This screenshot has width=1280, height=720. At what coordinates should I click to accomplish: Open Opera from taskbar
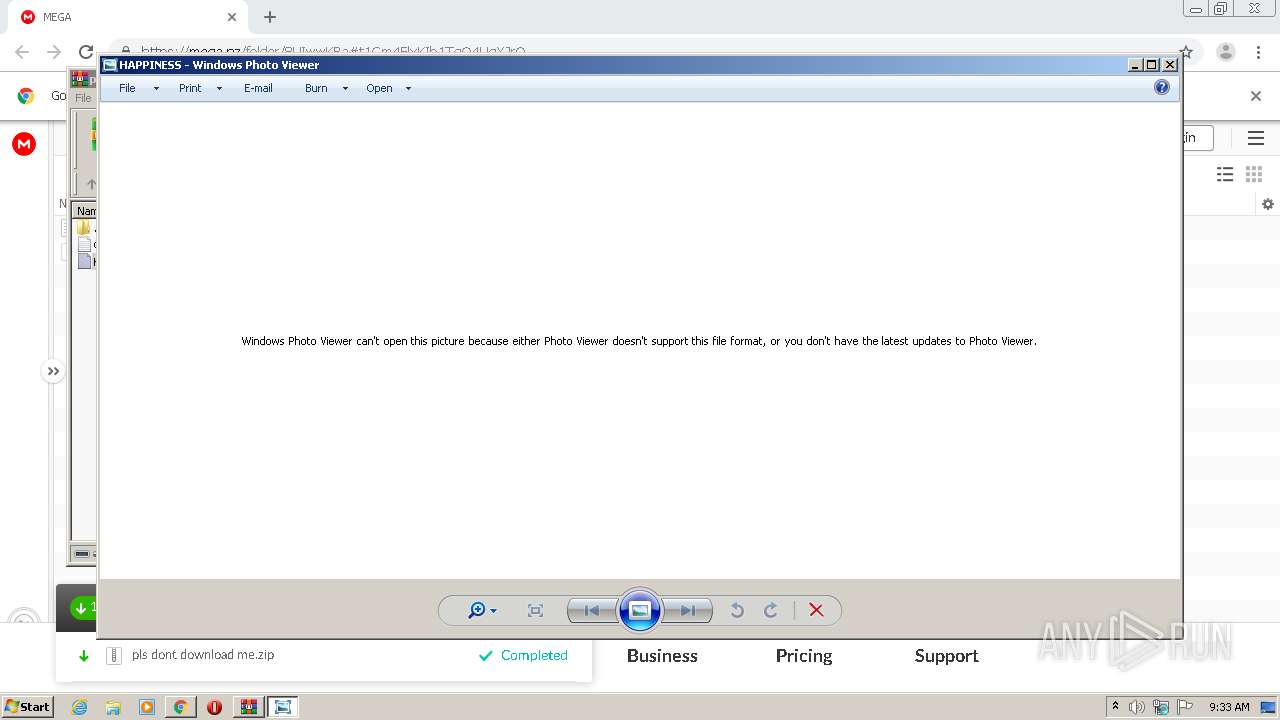[214, 707]
